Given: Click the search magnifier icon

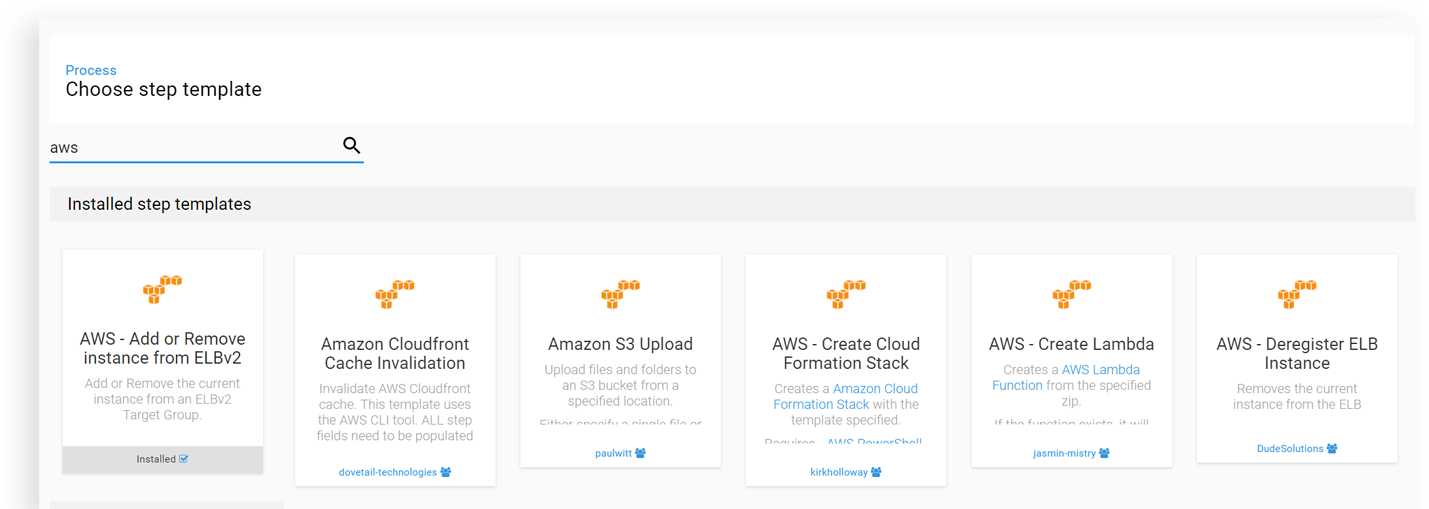Looking at the screenshot, I should 351,145.
